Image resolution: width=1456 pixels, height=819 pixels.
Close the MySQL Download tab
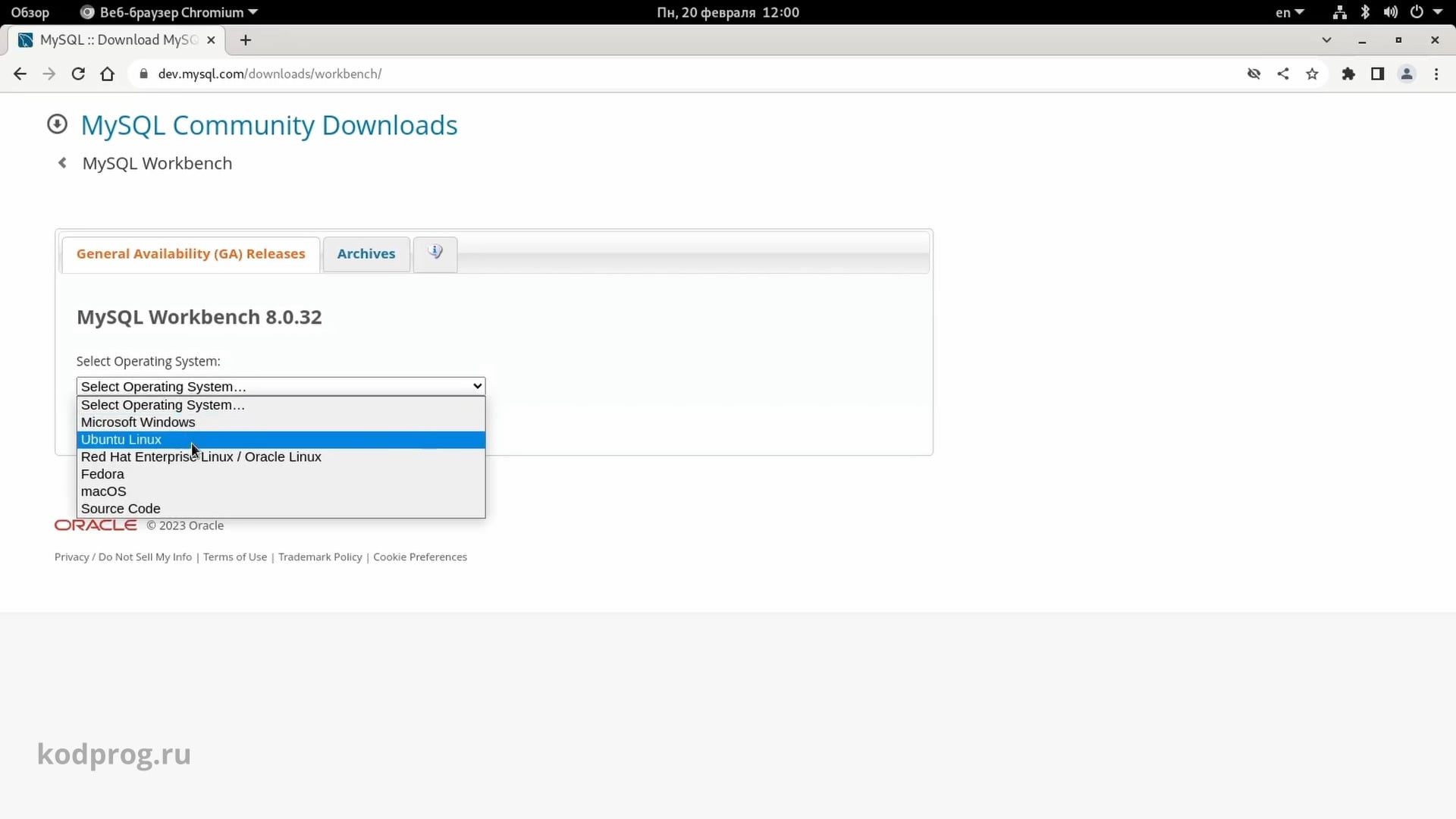pyautogui.click(x=211, y=40)
